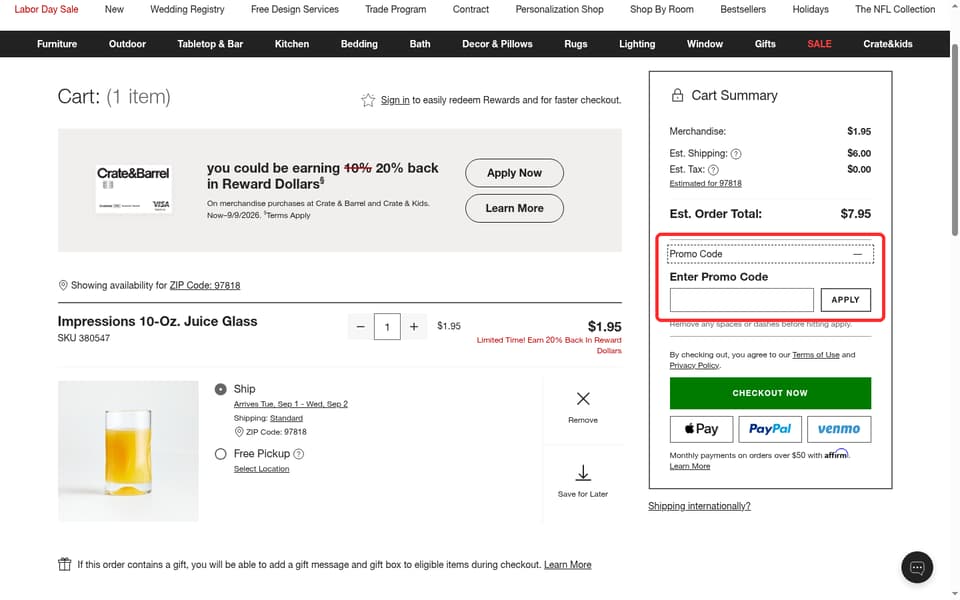Open the Bath menu
This screenshot has height=600, width=960.
[x=420, y=44]
